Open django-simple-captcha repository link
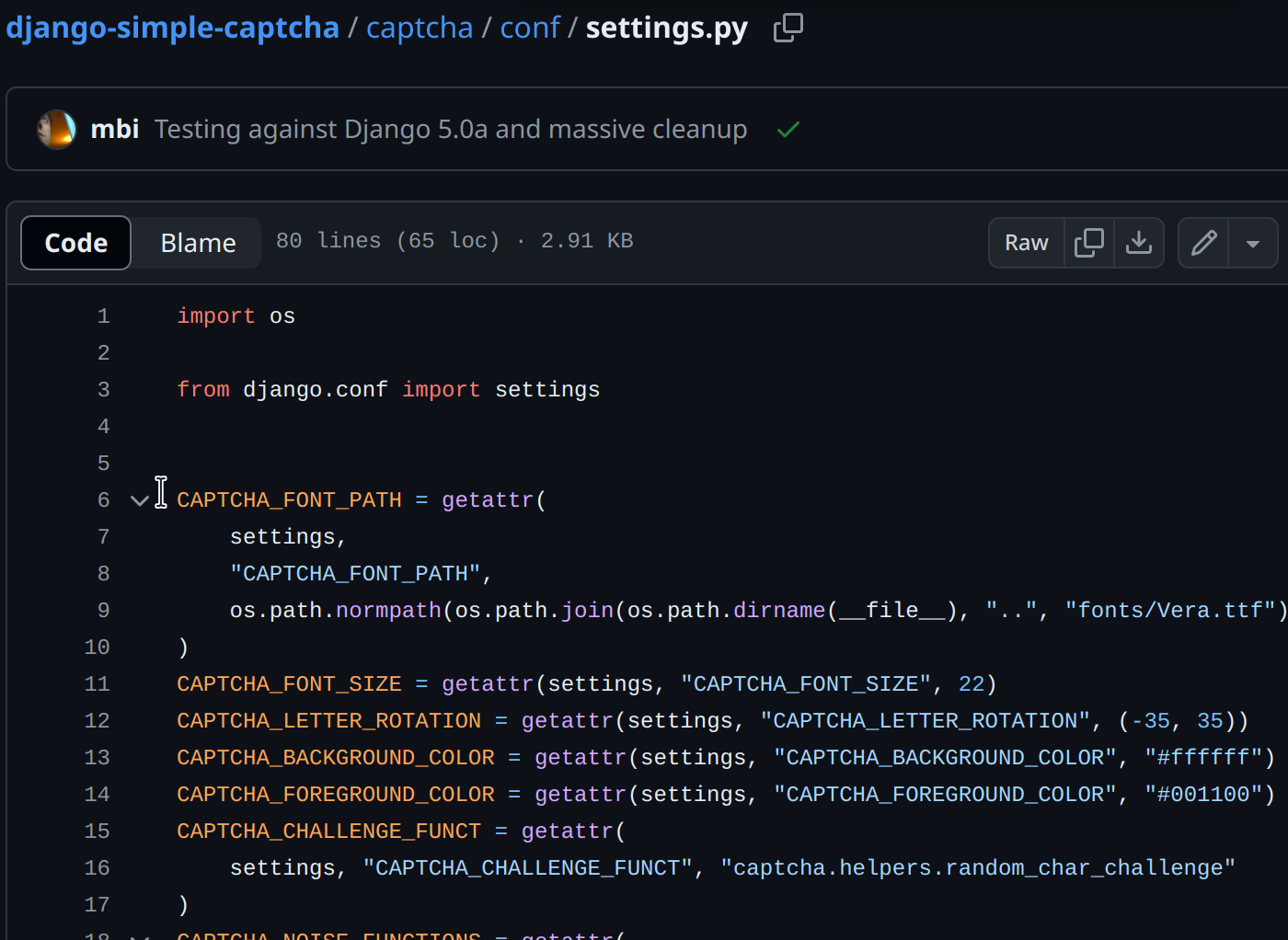 pos(172,28)
